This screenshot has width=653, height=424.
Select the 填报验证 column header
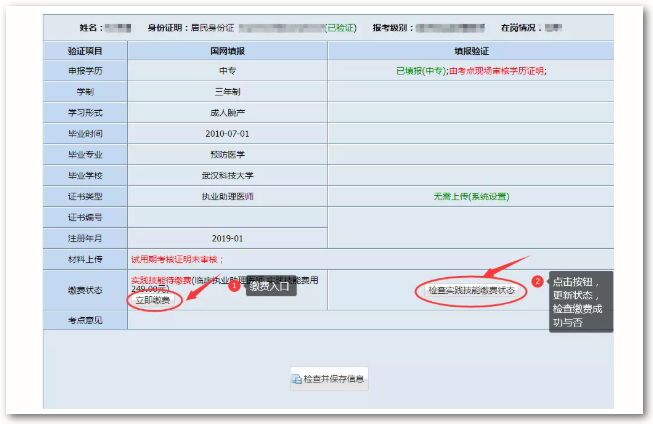point(470,50)
